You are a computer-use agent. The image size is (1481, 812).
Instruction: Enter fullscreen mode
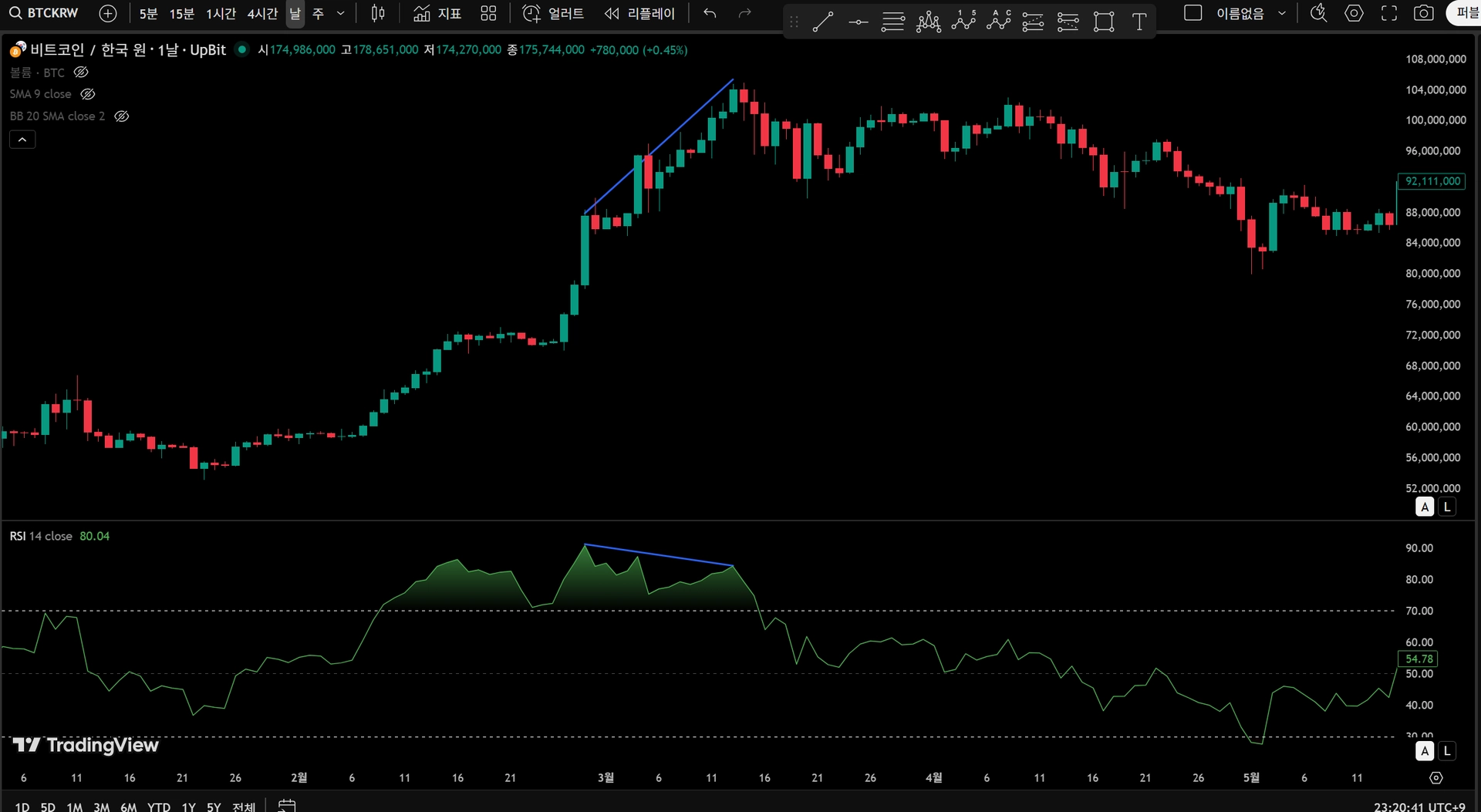(1388, 13)
